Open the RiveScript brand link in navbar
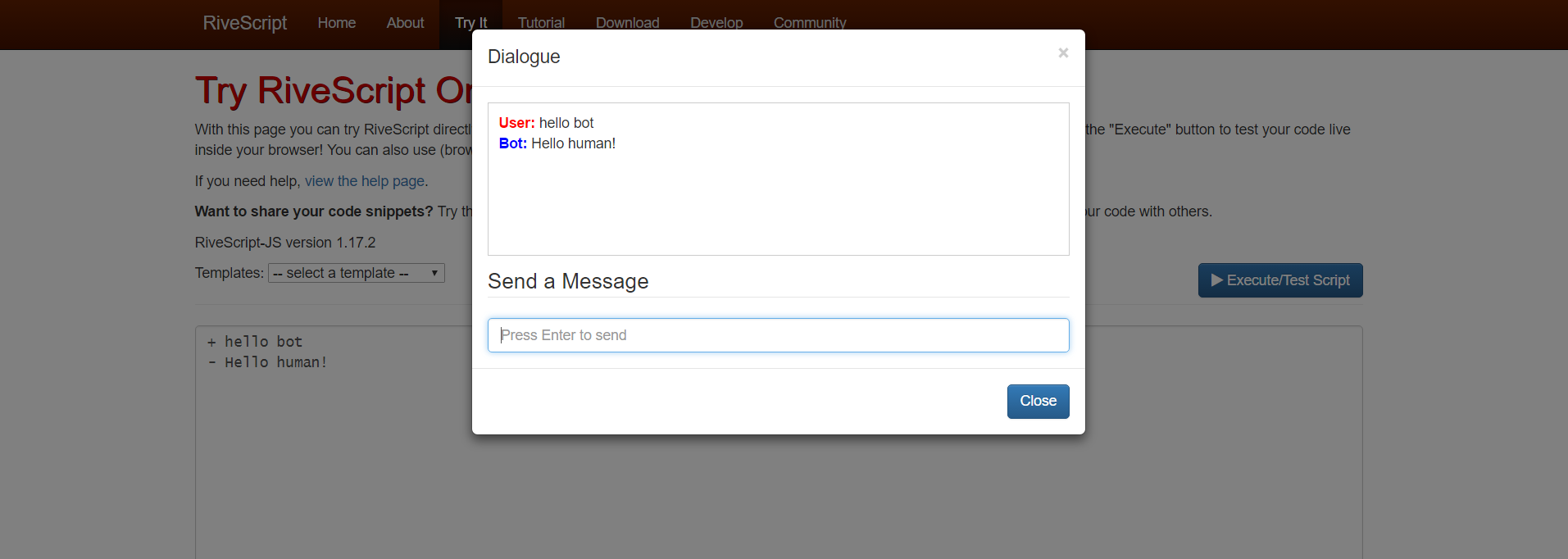1568x559 pixels. tap(244, 23)
